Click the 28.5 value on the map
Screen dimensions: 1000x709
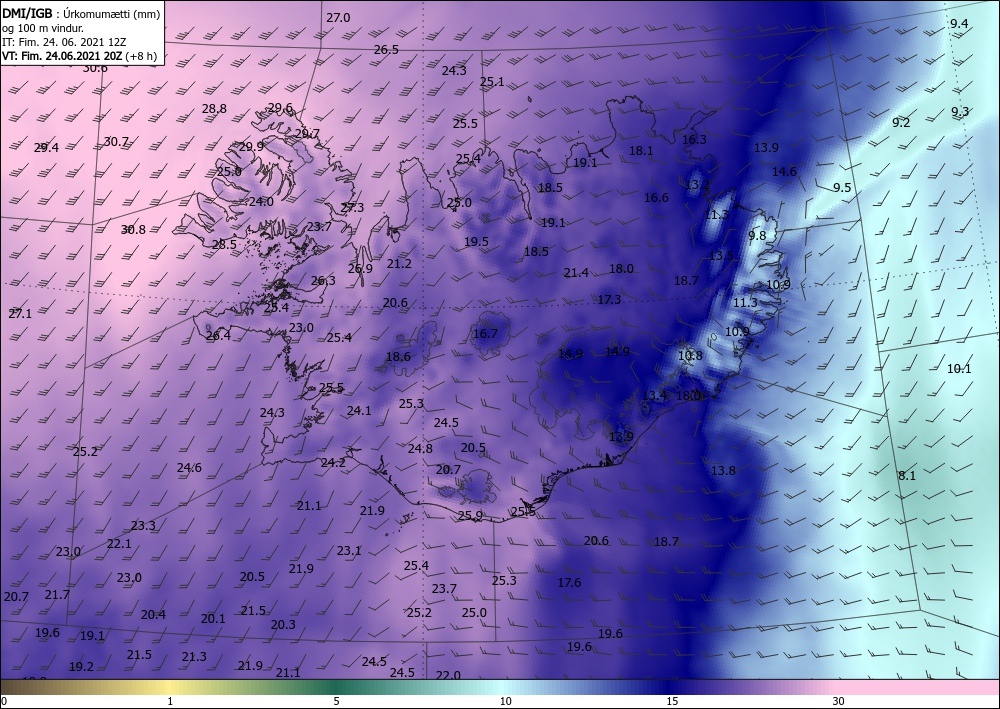pyautogui.click(x=224, y=244)
